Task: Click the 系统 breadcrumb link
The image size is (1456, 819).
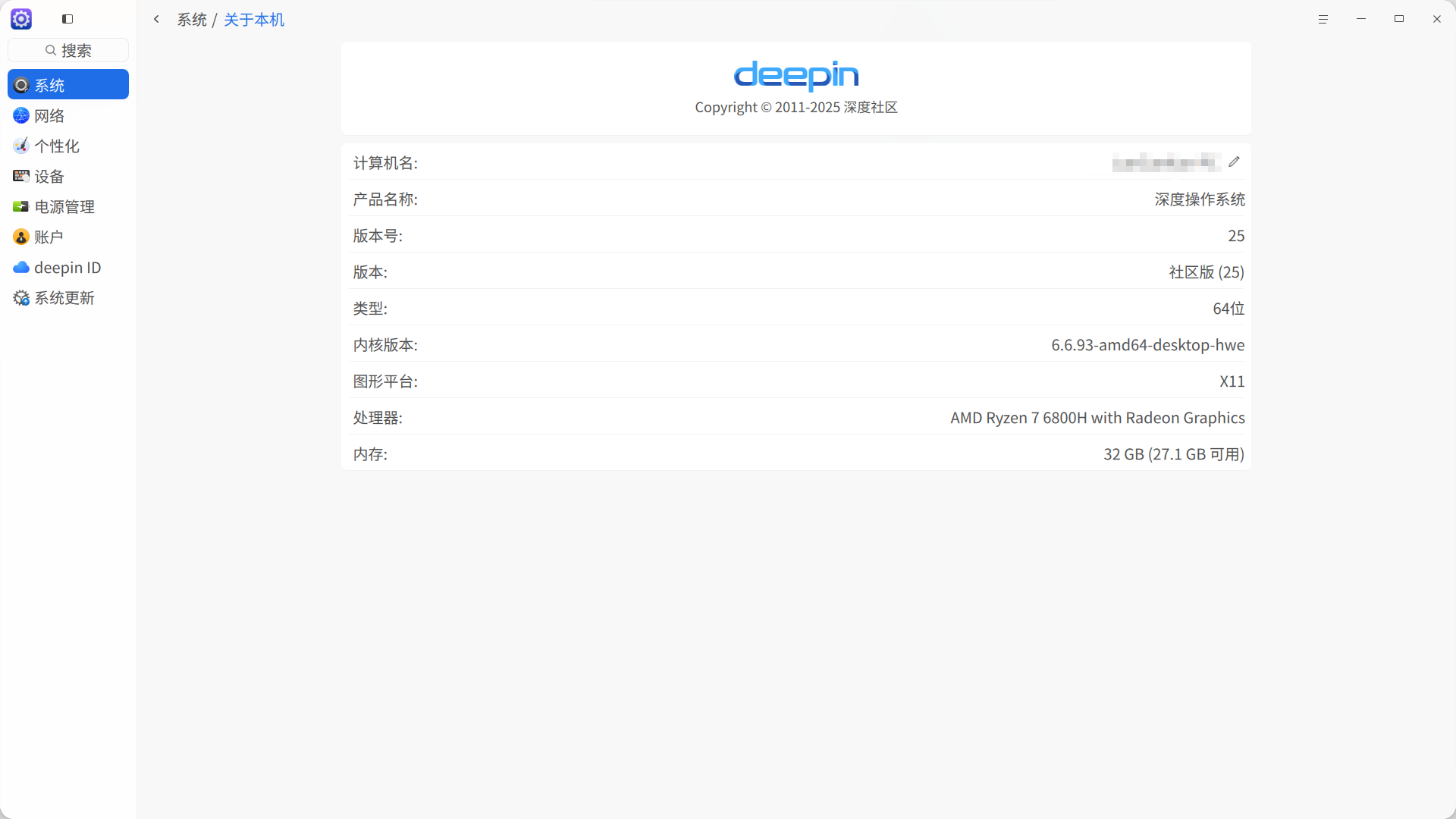Action: (192, 19)
